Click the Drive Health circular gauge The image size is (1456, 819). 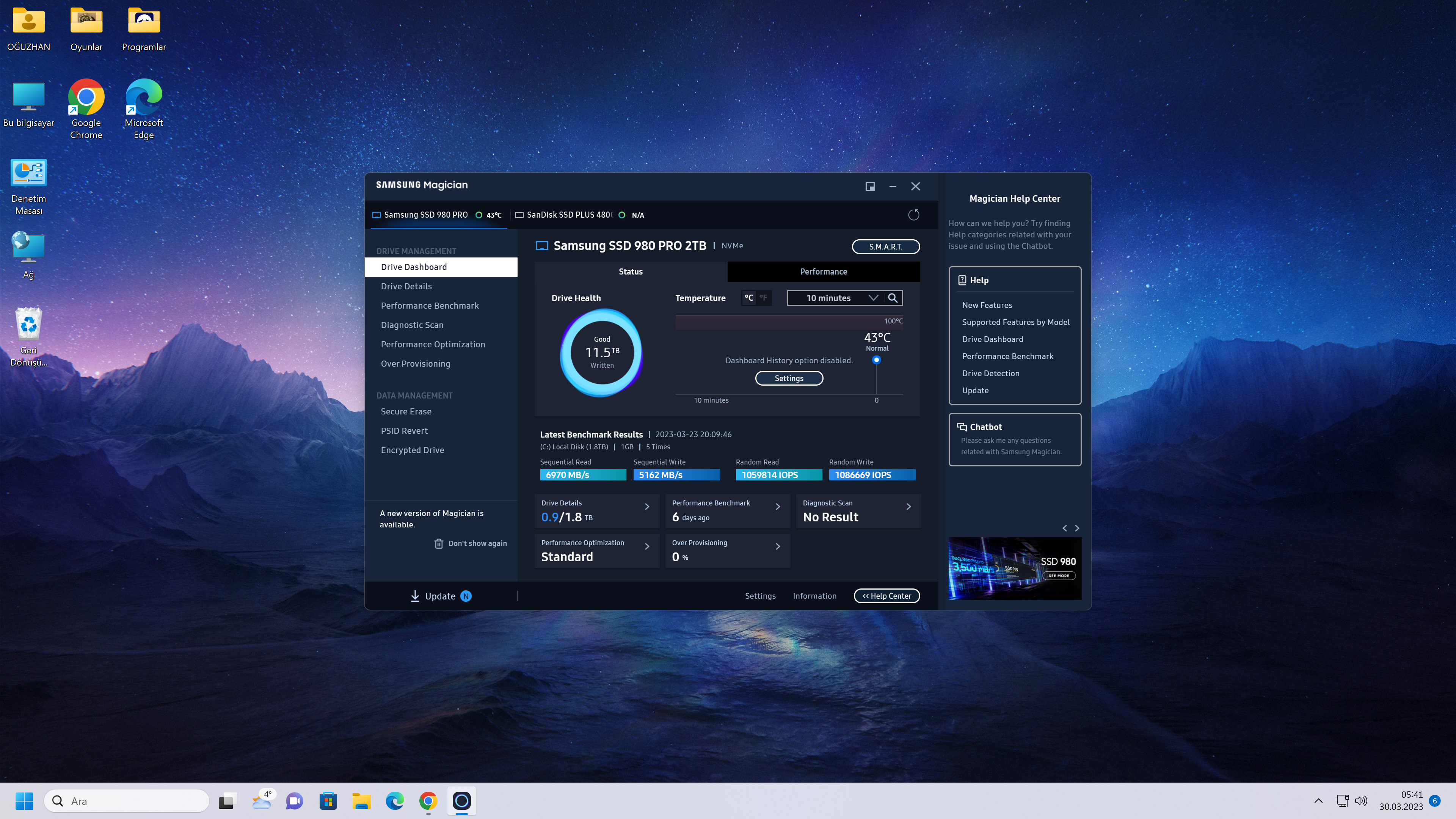(601, 352)
